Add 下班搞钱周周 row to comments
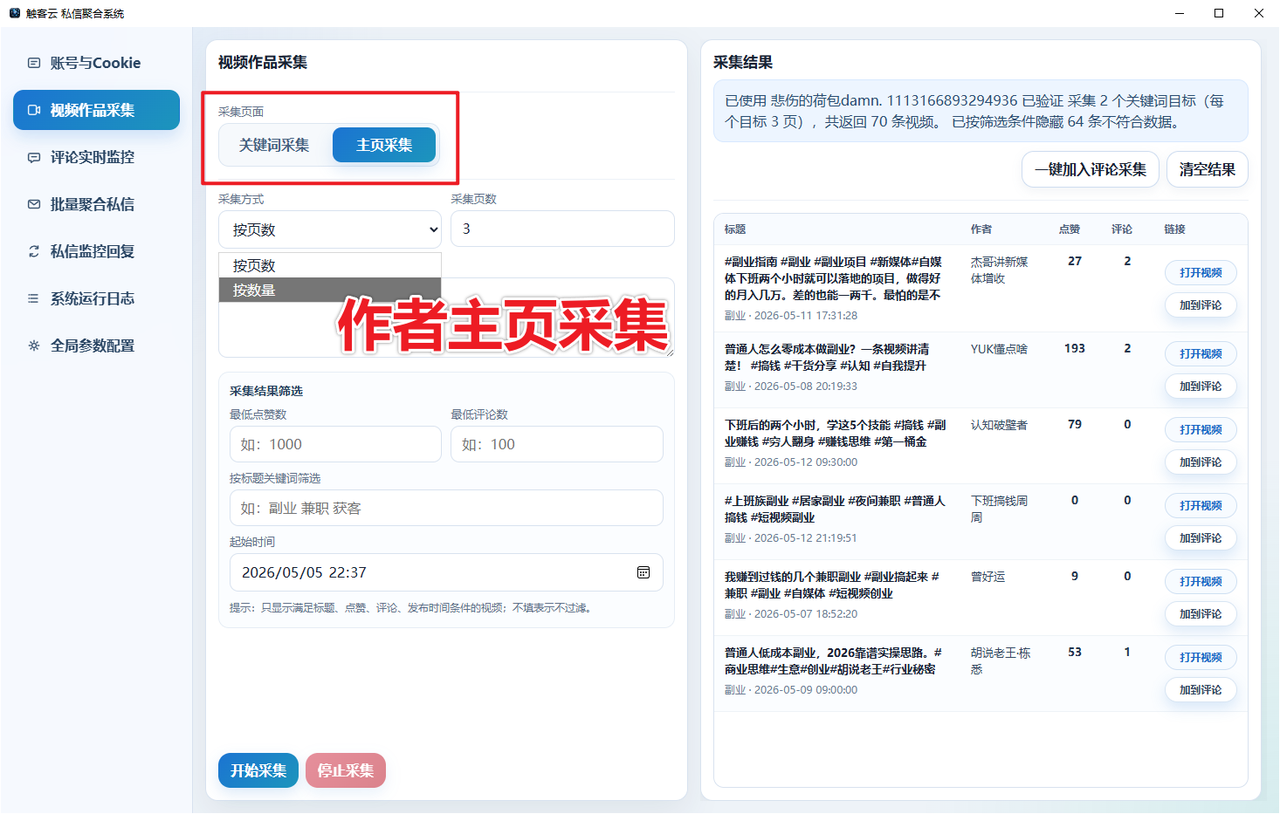The width and height of the screenshot is (1280, 814). point(1200,537)
